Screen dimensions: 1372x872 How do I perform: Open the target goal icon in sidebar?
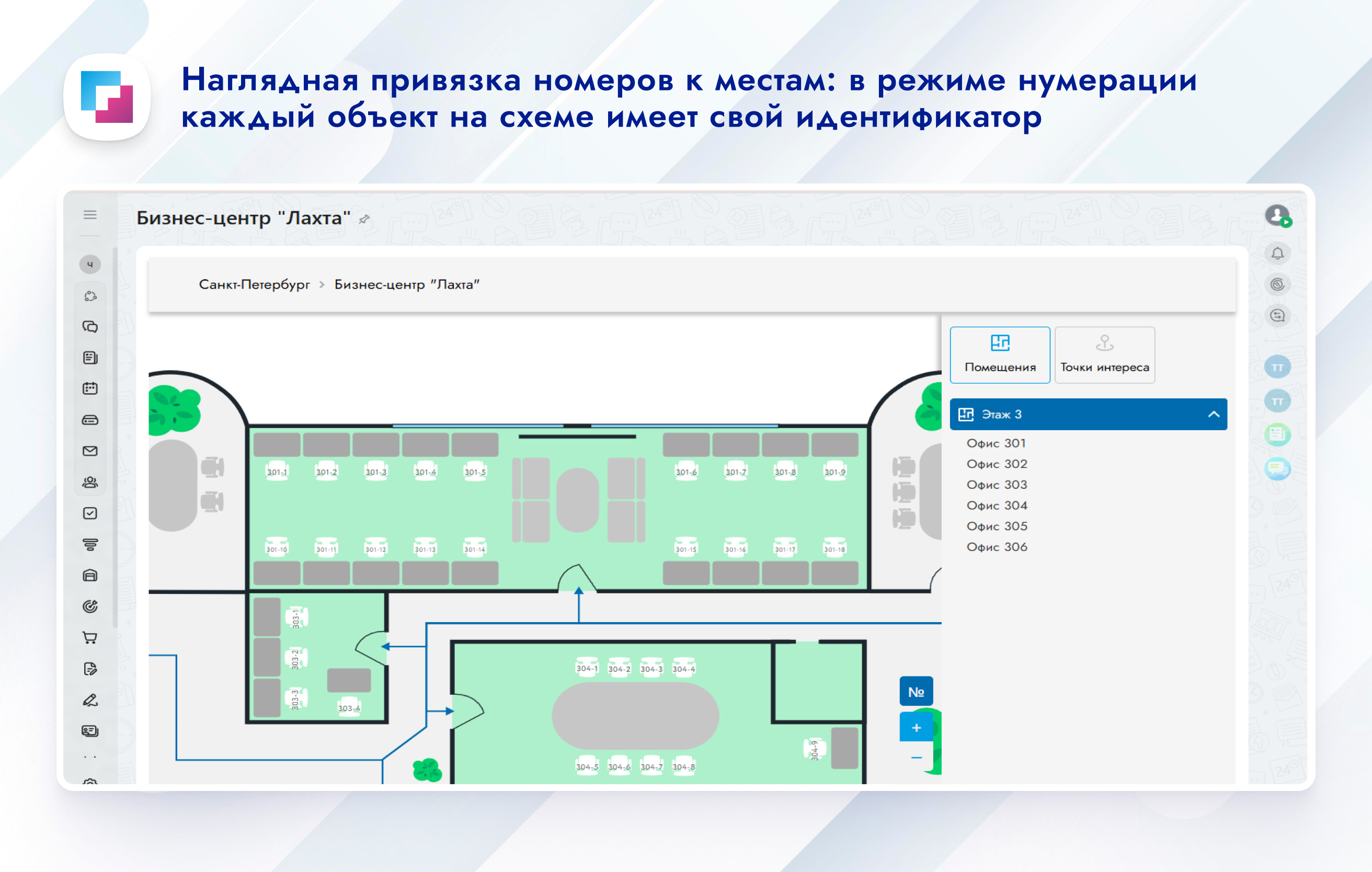coord(90,606)
